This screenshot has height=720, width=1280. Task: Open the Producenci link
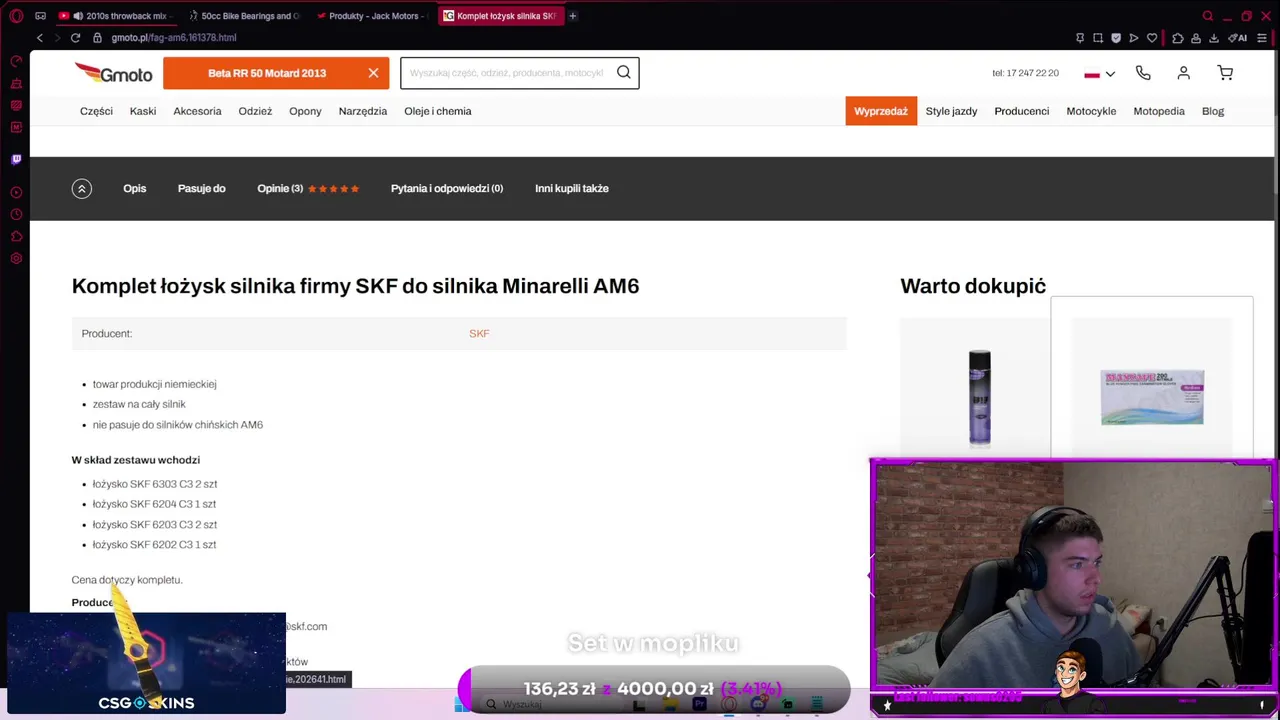point(1022,111)
